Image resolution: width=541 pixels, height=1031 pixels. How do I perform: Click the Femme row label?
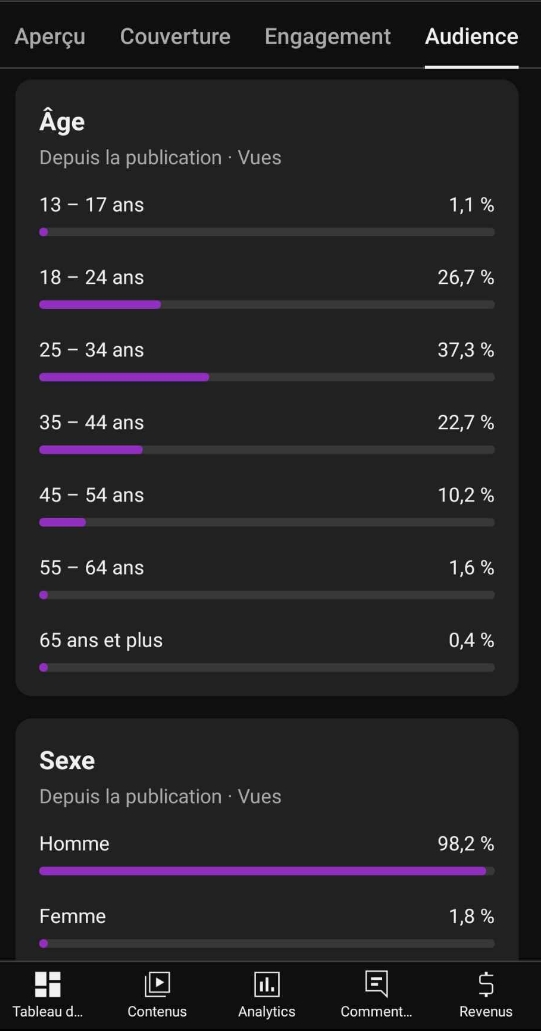72,916
